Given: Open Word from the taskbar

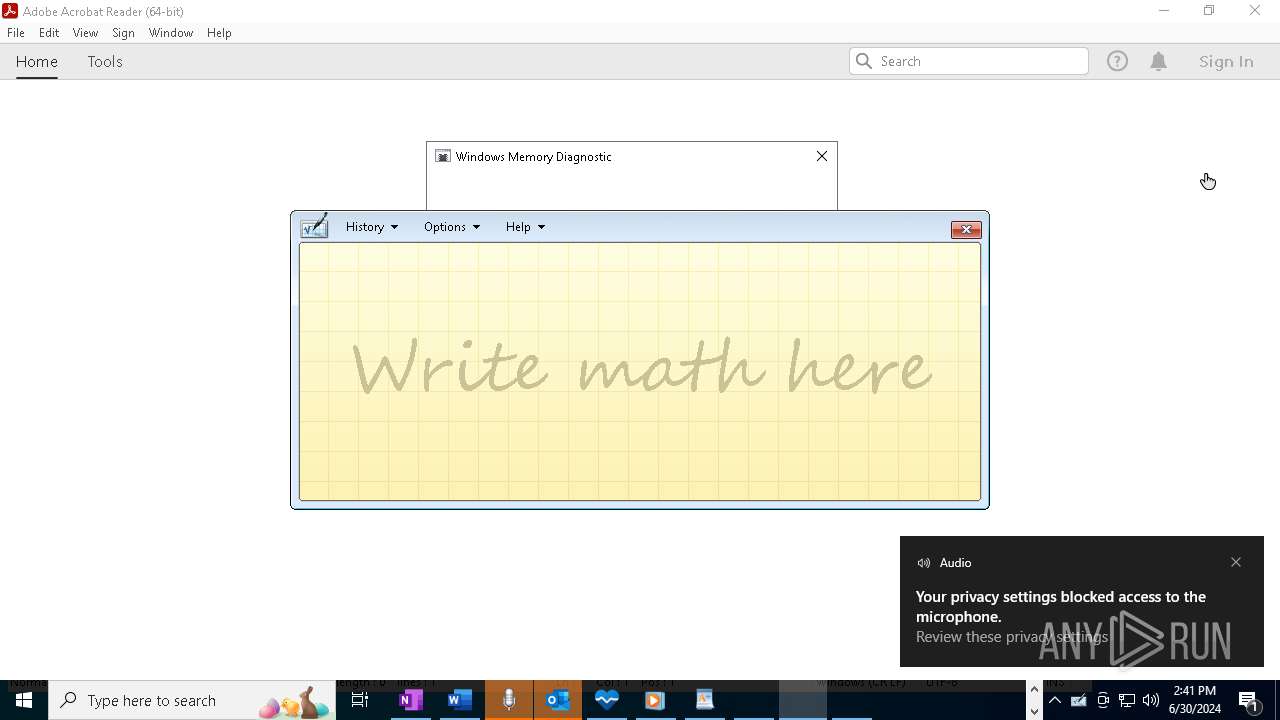Looking at the screenshot, I should (459, 700).
